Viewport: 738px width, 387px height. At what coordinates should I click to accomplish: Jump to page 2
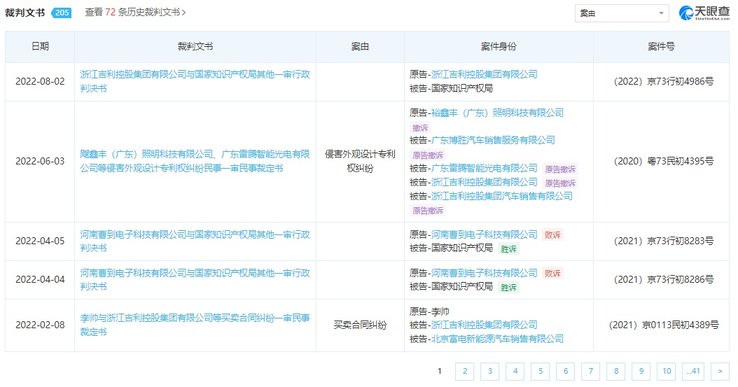(x=465, y=371)
